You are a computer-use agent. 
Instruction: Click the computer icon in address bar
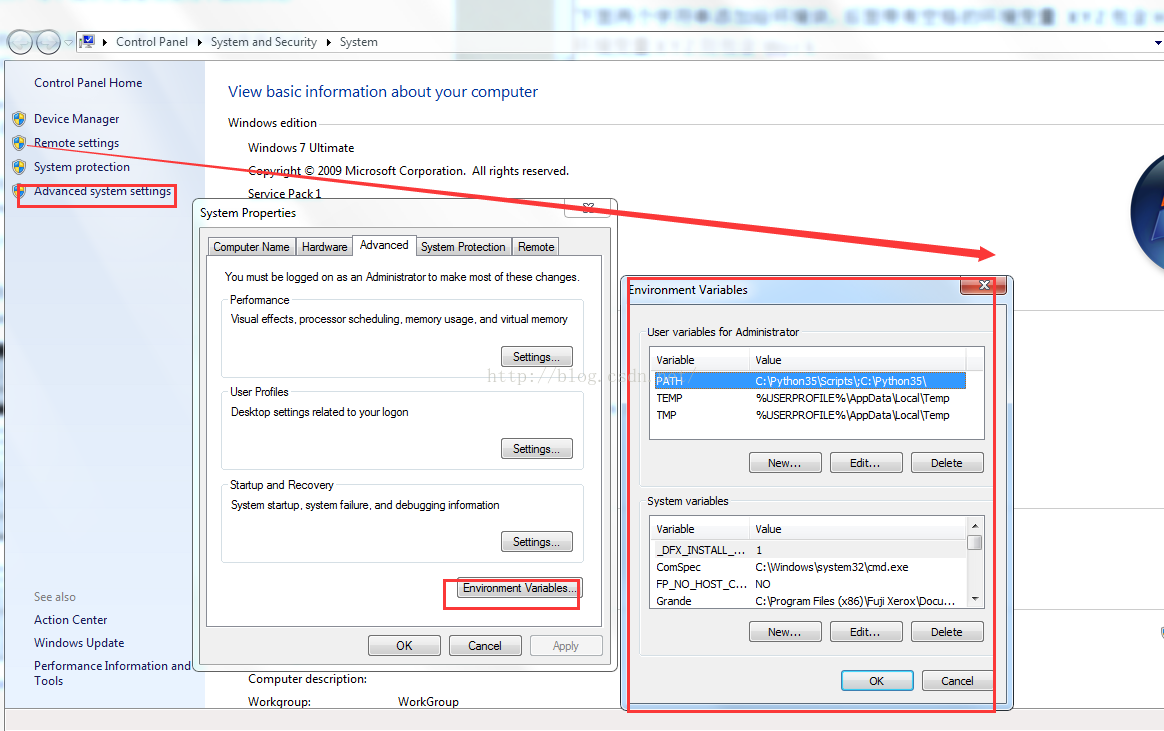(88, 42)
